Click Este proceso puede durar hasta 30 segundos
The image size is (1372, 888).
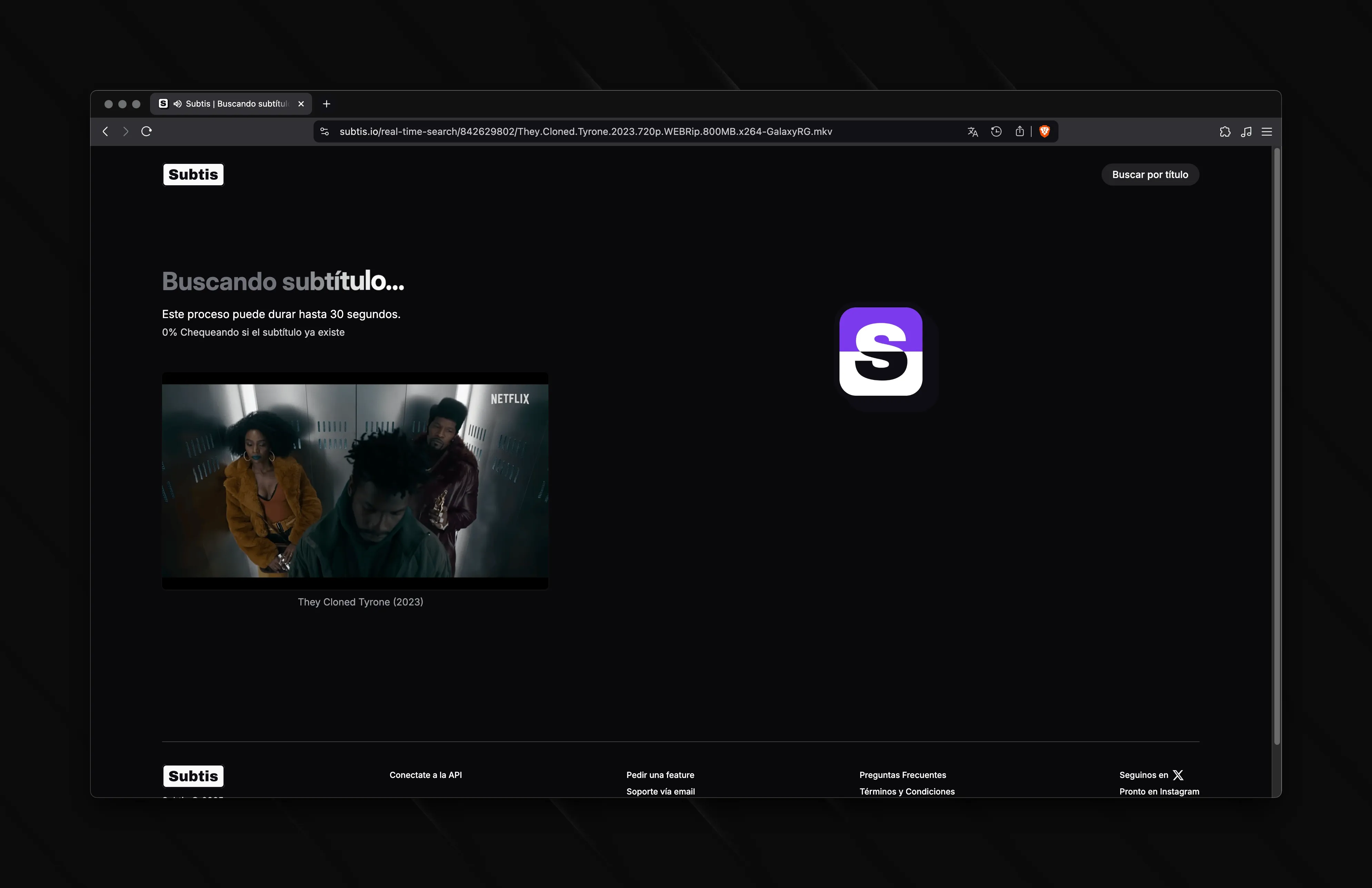coord(281,314)
